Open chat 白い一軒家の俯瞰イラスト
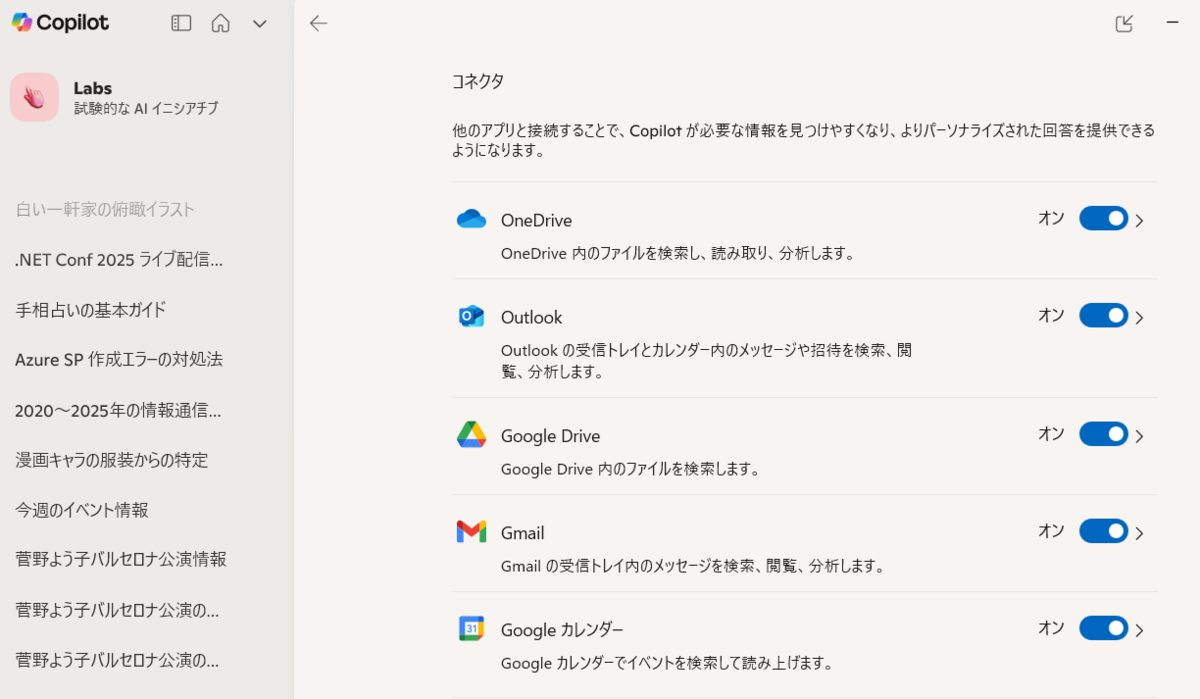The width and height of the screenshot is (1200, 699). pos(105,209)
